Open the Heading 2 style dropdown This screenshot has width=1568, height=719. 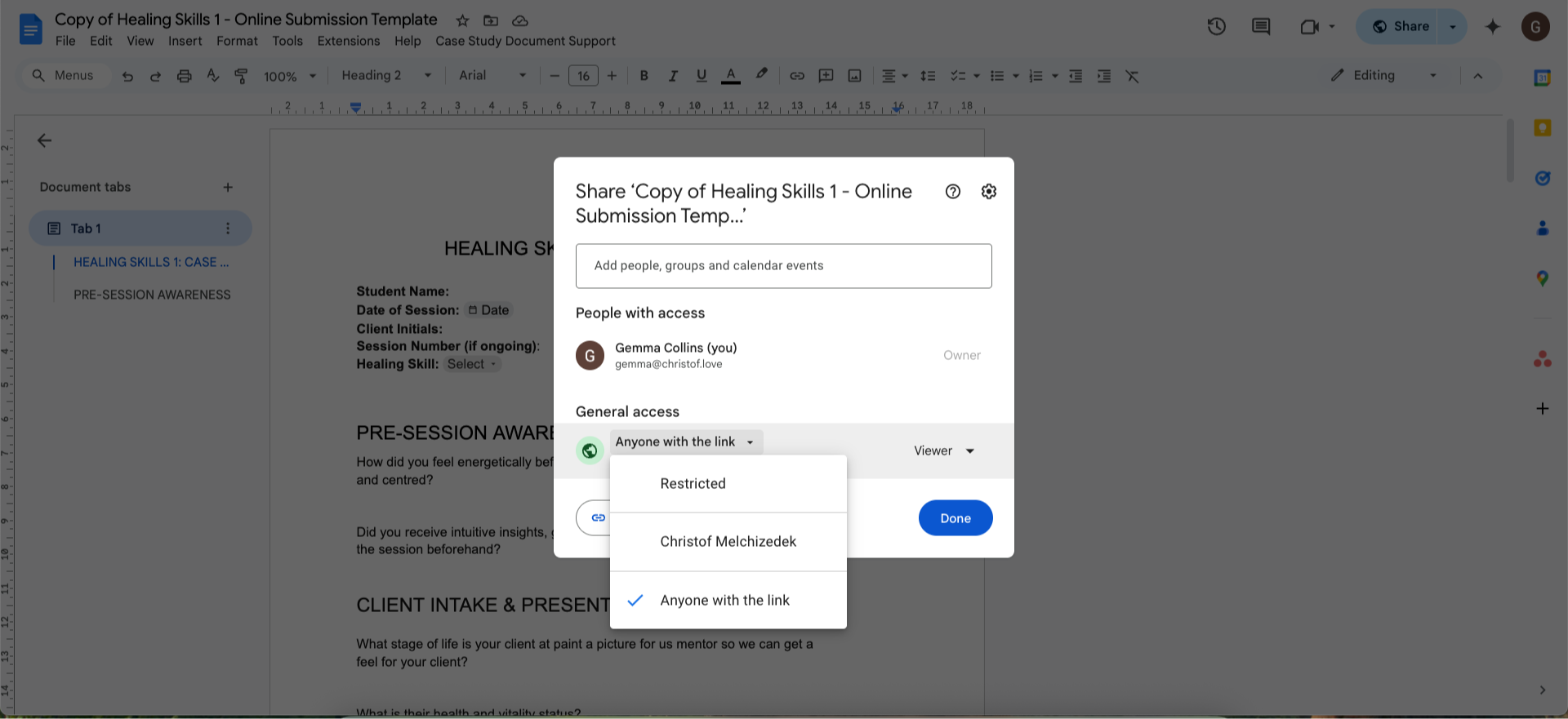pos(386,76)
